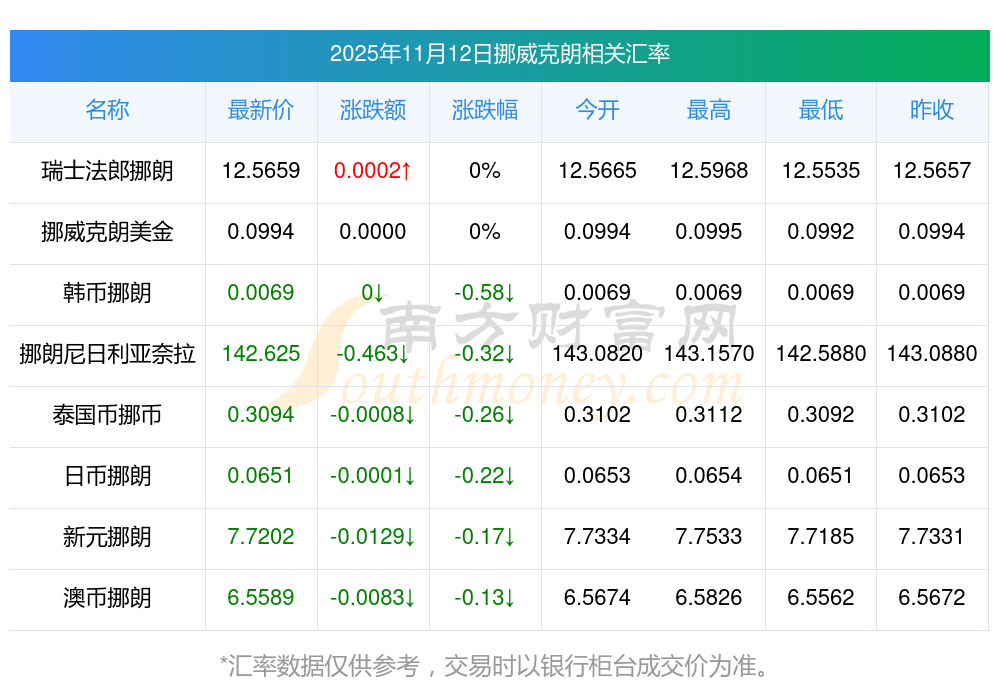This screenshot has height=697, width=1000.
Task: Open the 日币挪朗 row name
Action: (x=107, y=476)
